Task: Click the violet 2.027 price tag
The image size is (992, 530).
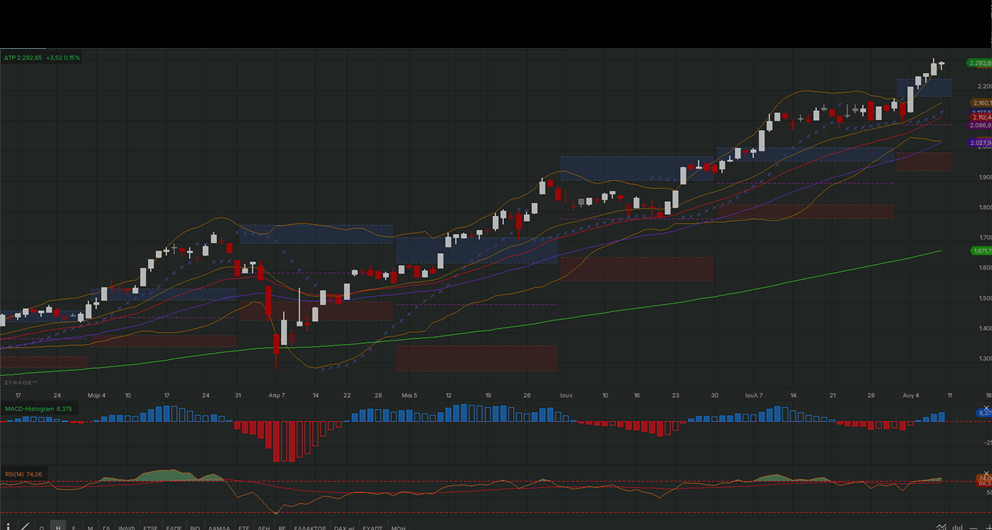Action: 981,143
